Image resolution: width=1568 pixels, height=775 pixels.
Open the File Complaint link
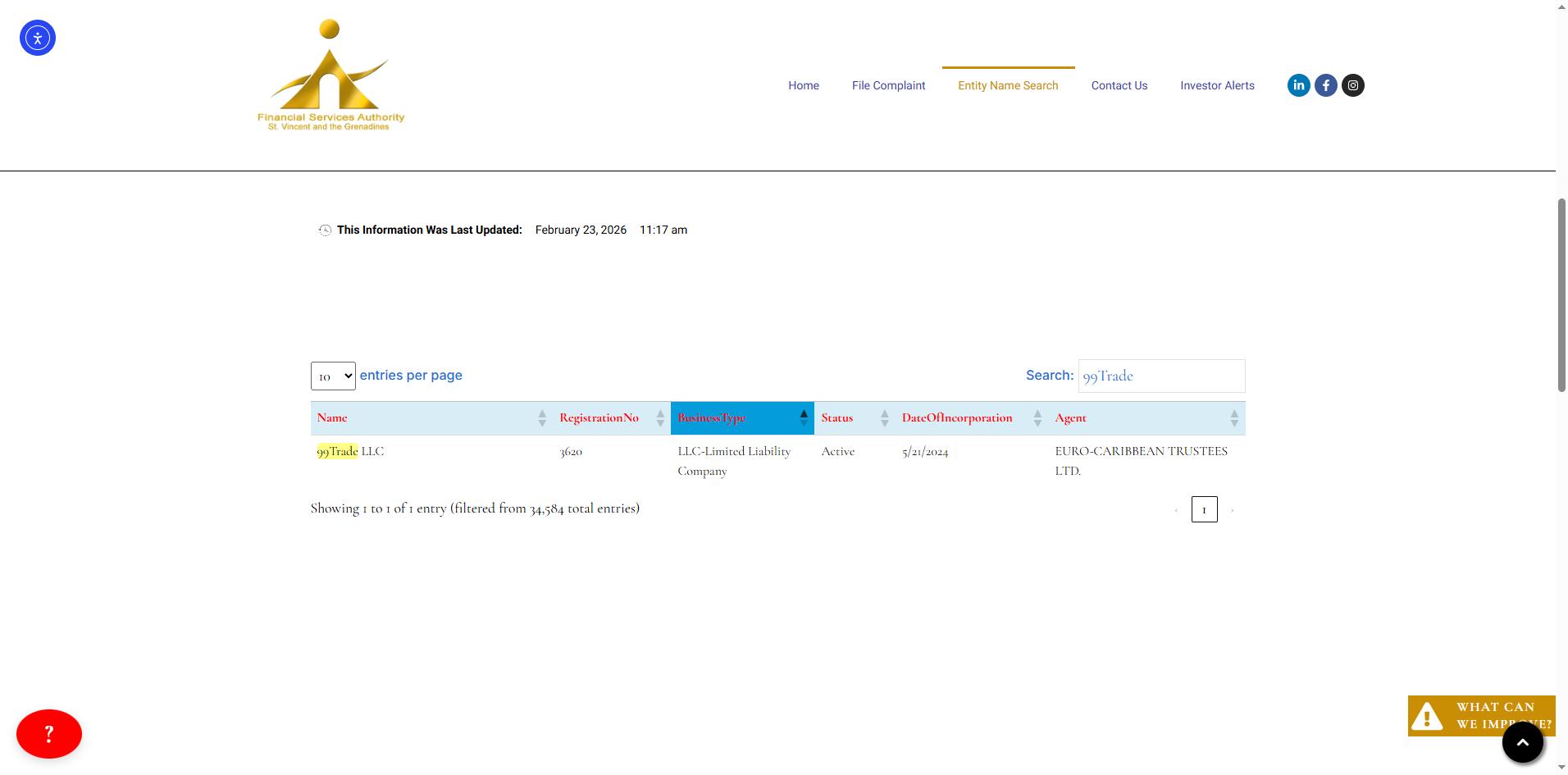888,85
